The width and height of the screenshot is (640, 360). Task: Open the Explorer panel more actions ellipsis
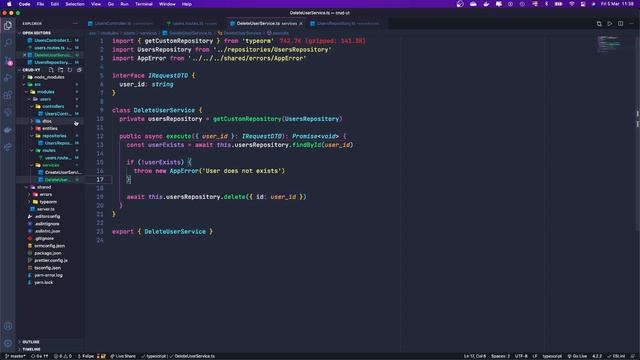point(75,24)
